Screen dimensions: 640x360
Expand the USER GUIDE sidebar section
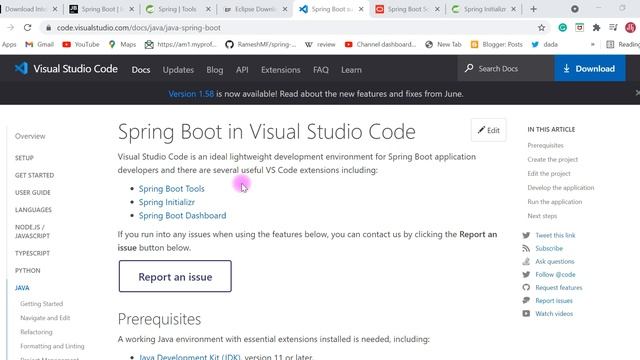click(33, 192)
